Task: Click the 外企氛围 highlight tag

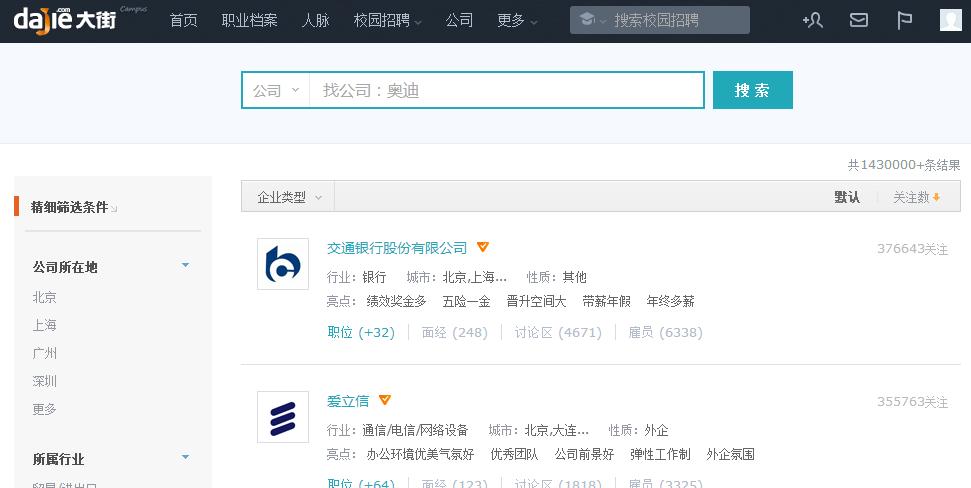Action: click(x=730, y=455)
